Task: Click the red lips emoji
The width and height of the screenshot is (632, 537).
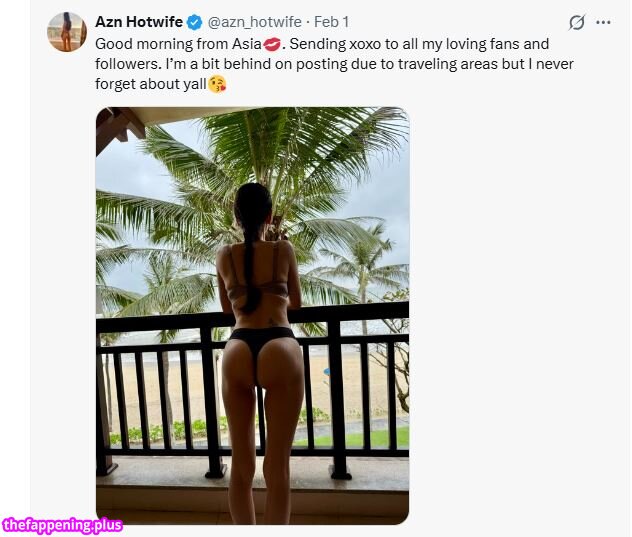Action: coord(272,44)
